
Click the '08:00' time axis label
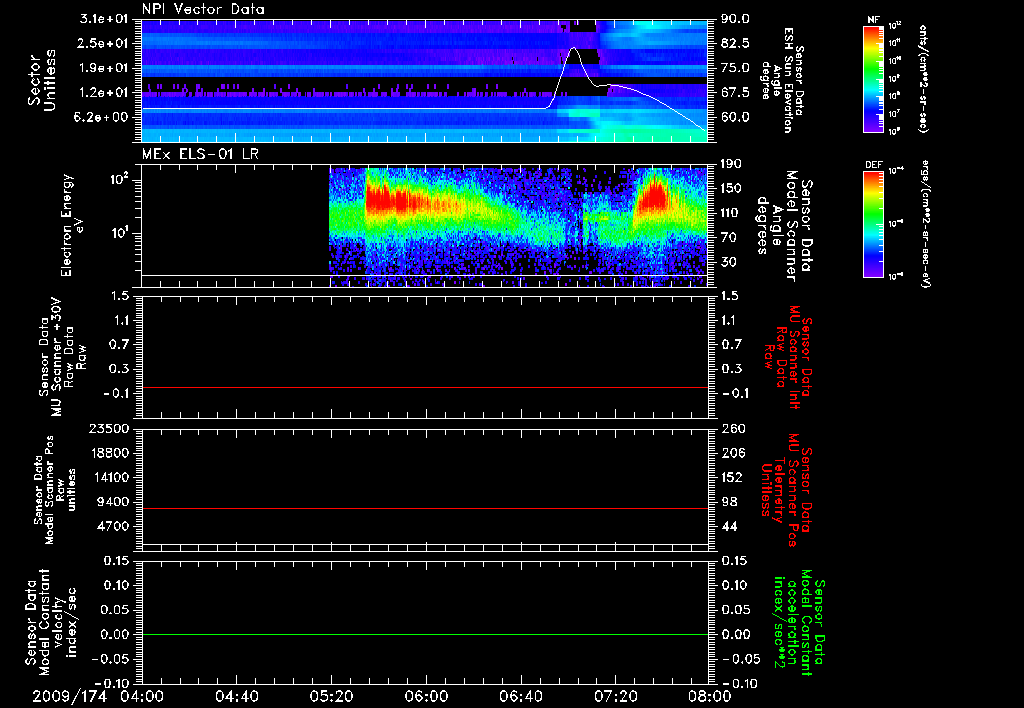tap(709, 696)
